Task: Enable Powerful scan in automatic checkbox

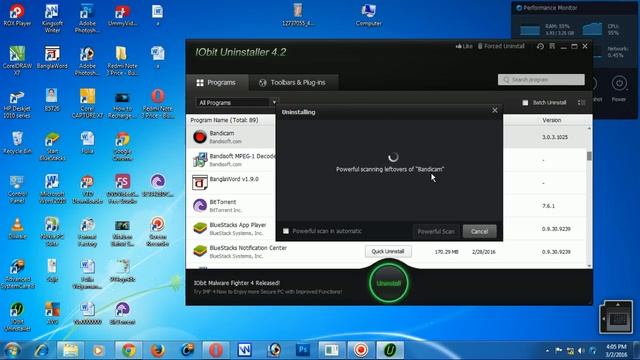Action: (x=286, y=231)
